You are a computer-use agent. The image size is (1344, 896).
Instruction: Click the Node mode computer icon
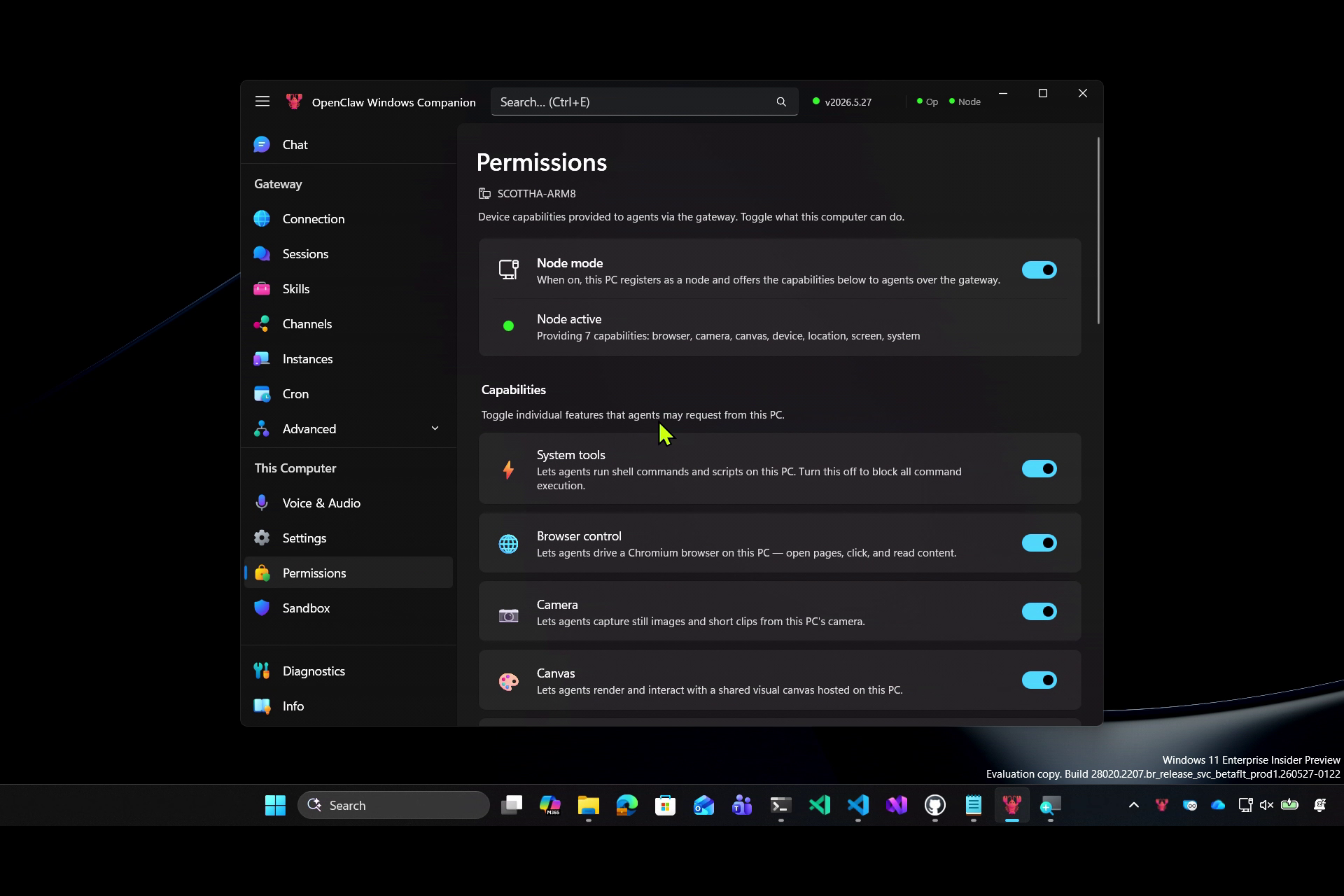pos(509,269)
